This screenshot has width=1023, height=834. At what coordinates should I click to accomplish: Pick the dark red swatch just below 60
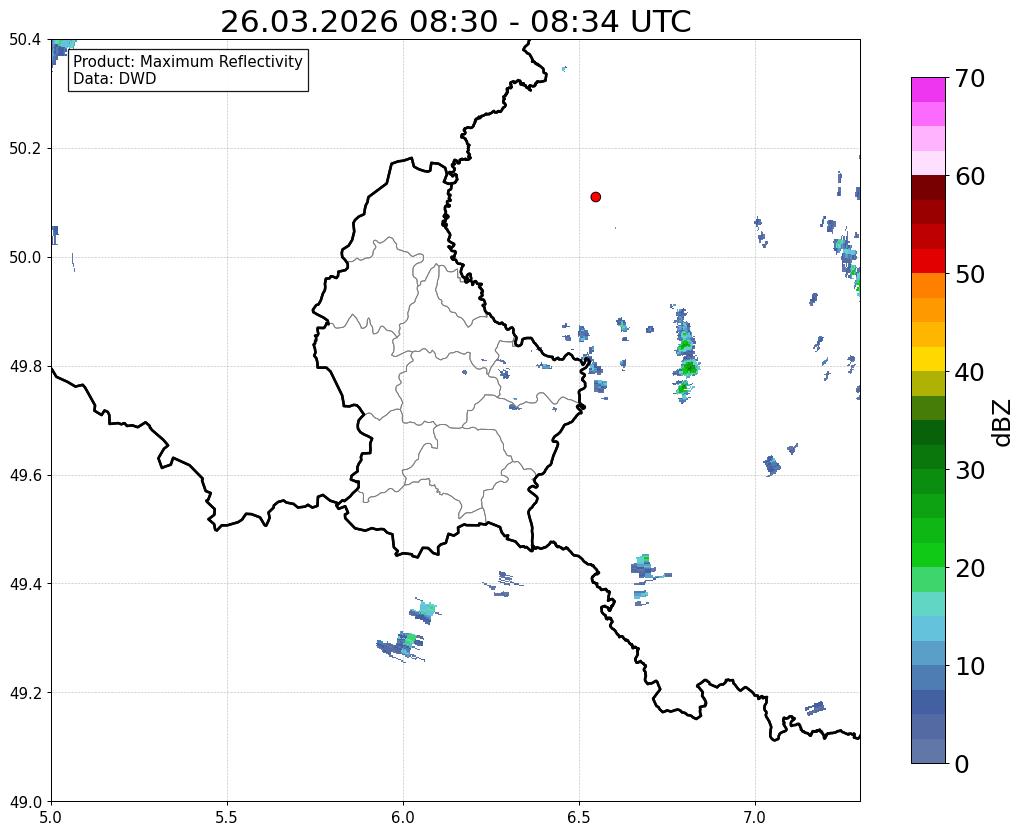(928, 188)
